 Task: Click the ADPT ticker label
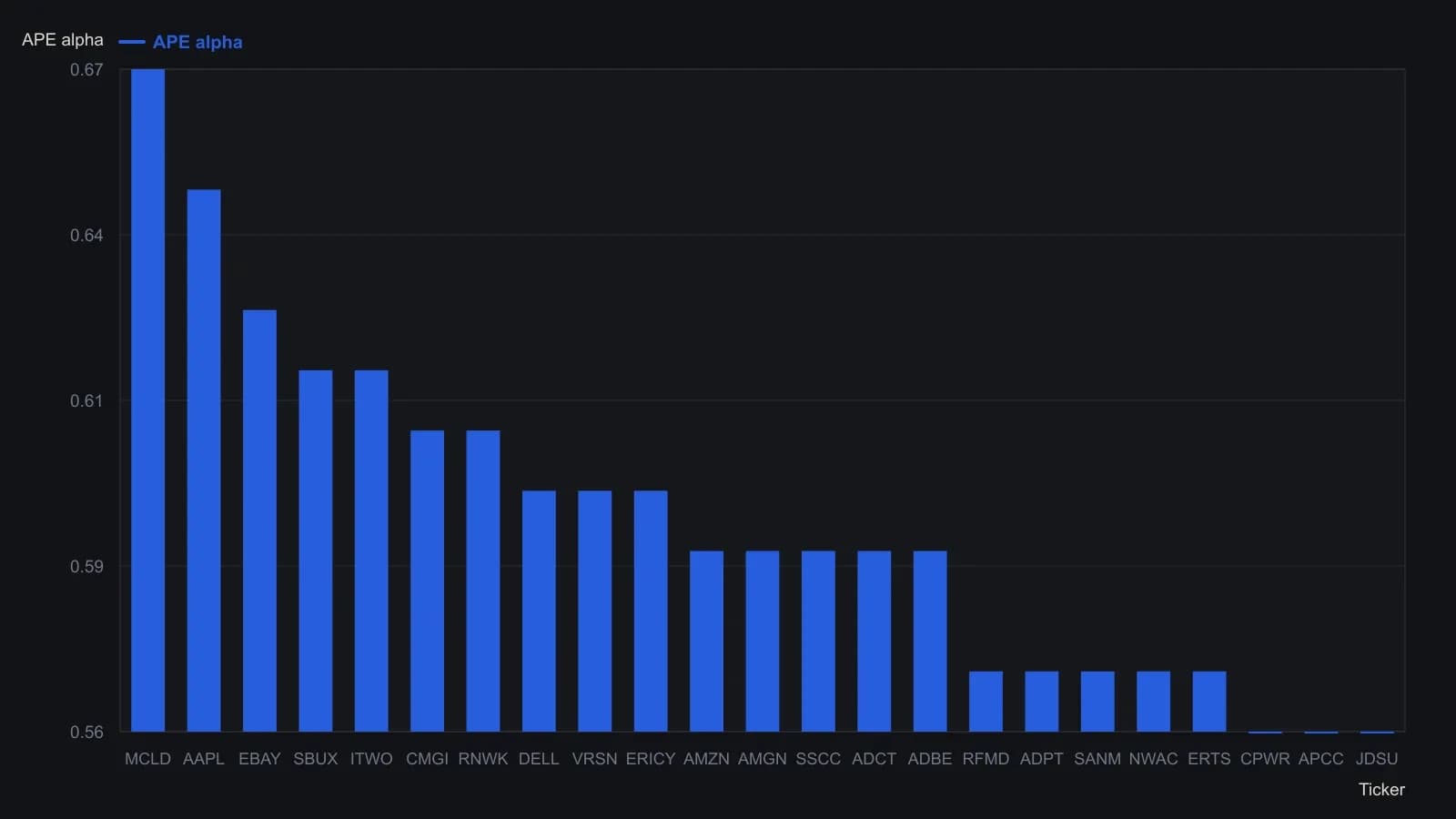pyautogui.click(x=1042, y=759)
